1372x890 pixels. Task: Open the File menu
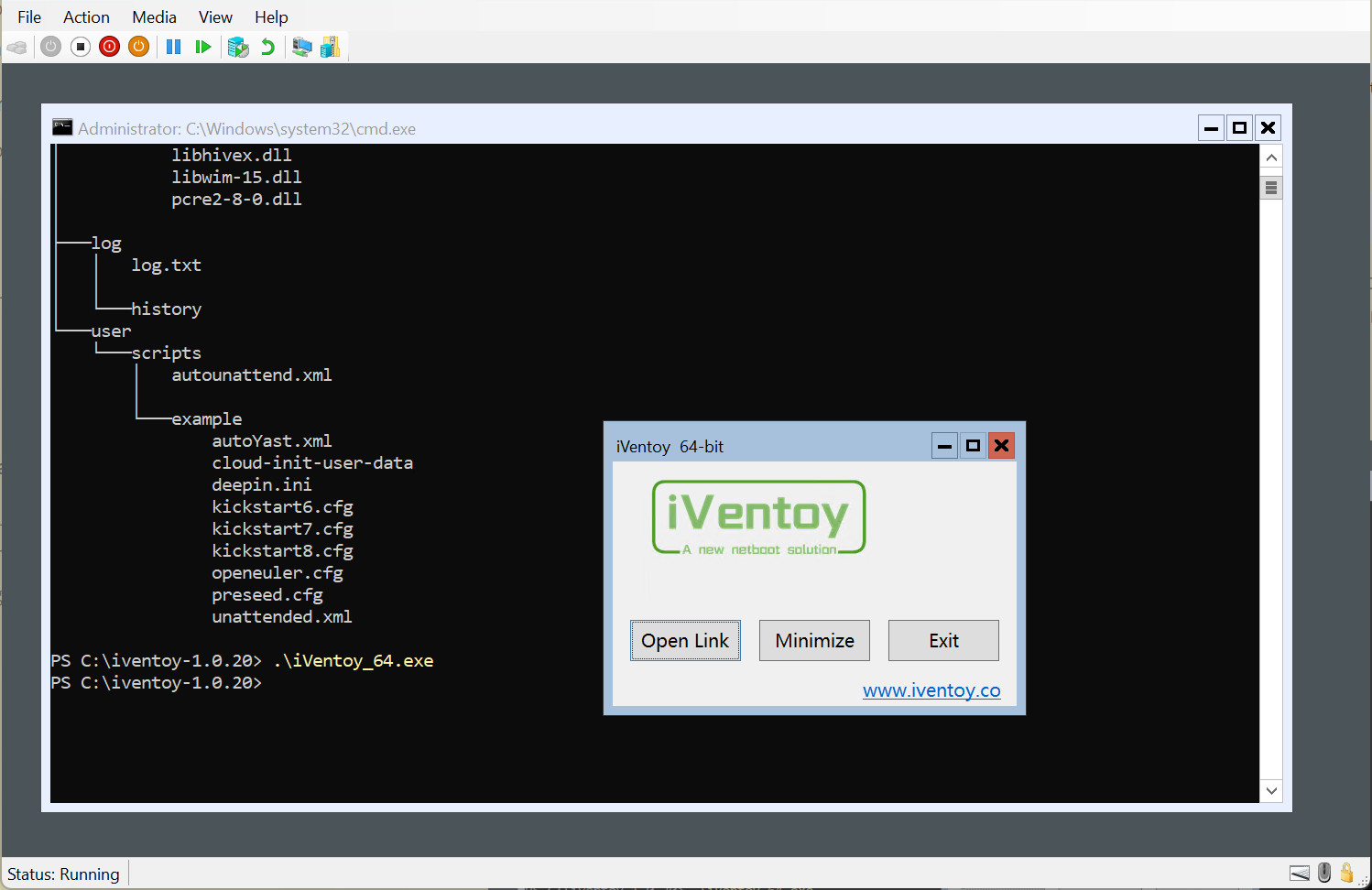coord(29,17)
